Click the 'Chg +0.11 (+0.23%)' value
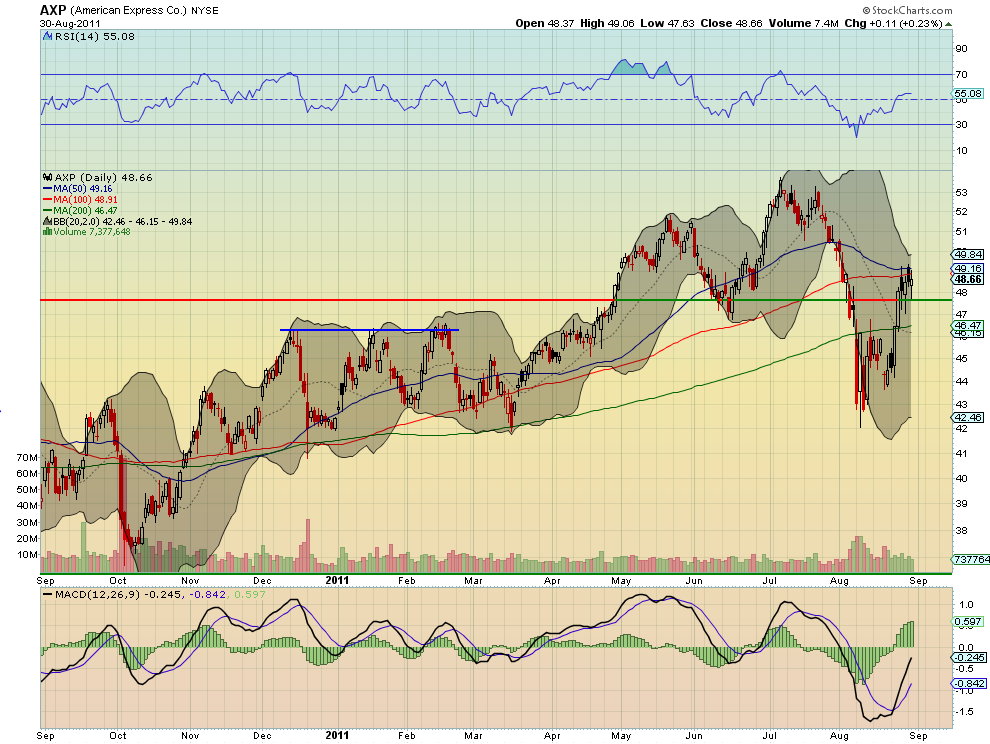 (x=893, y=23)
